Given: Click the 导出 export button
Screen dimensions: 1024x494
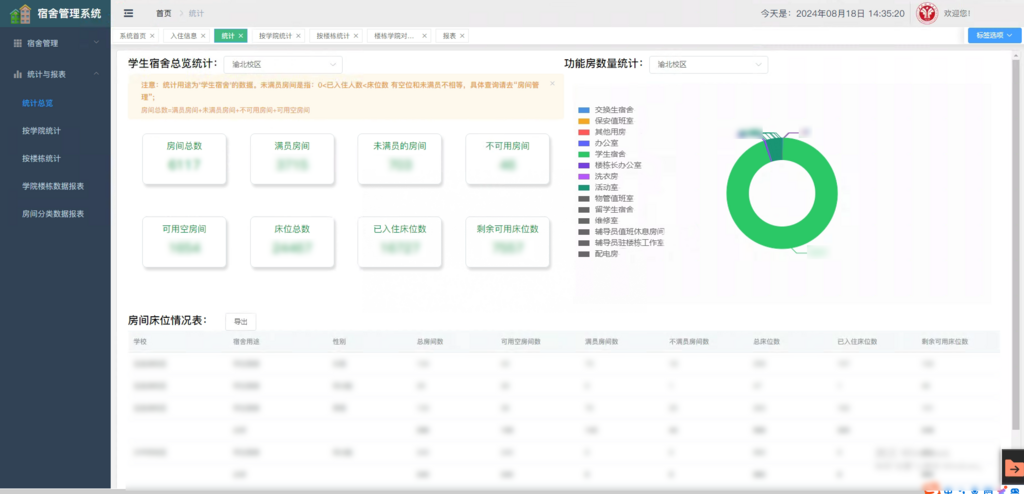Looking at the screenshot, I should [241, 321].
